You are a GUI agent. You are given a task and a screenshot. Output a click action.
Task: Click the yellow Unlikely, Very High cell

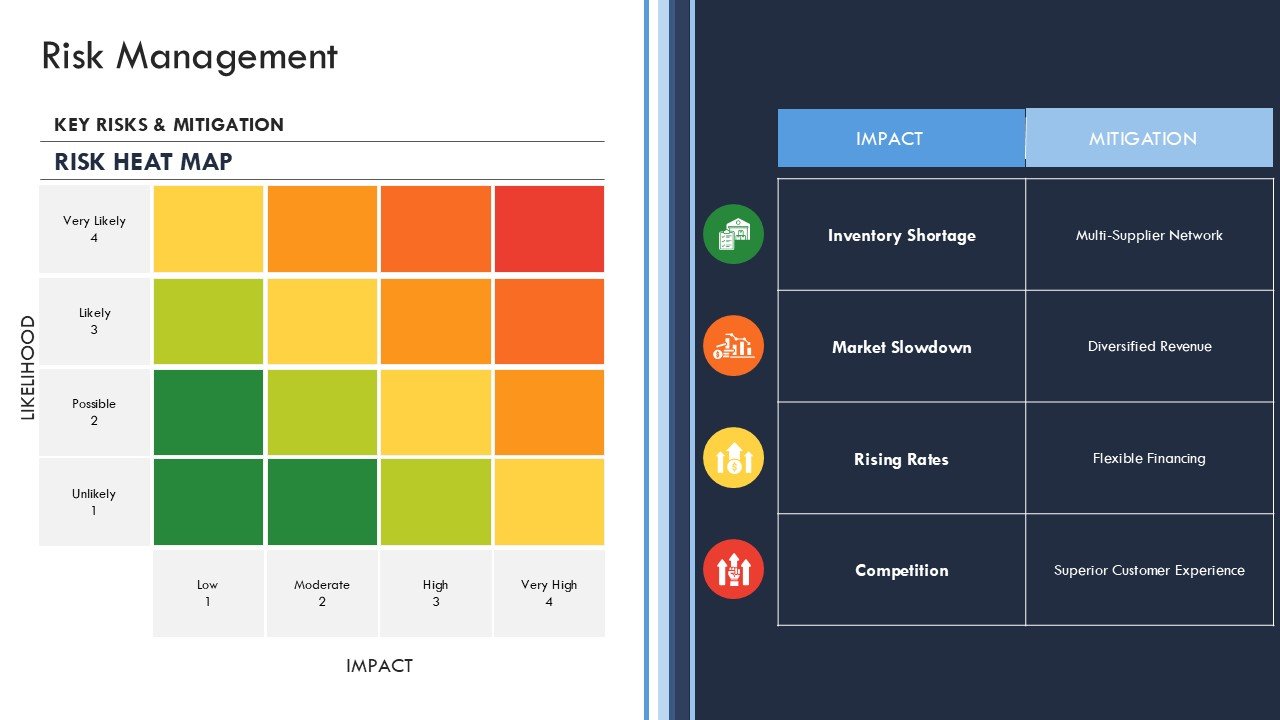click(549, 502)
